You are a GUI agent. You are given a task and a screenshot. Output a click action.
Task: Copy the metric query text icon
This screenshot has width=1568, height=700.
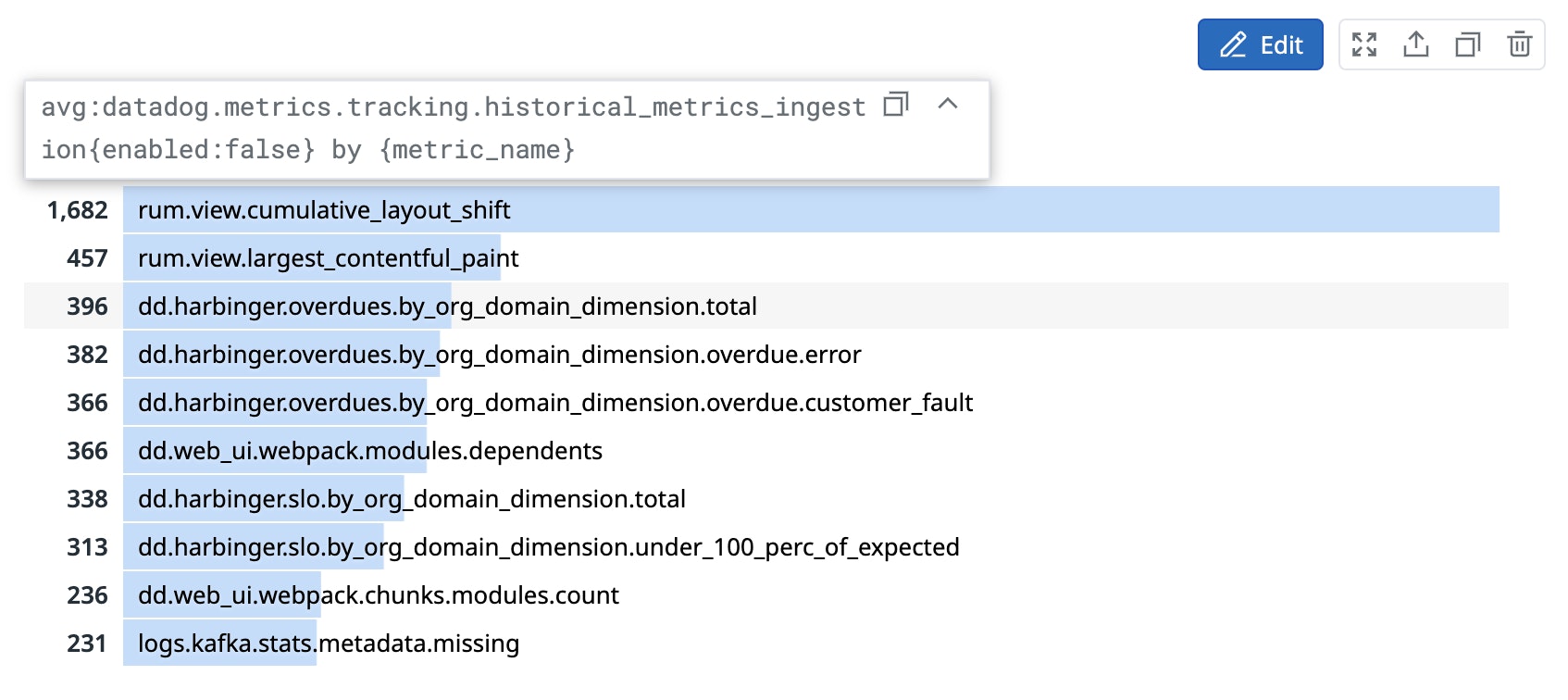pos(896,105)
